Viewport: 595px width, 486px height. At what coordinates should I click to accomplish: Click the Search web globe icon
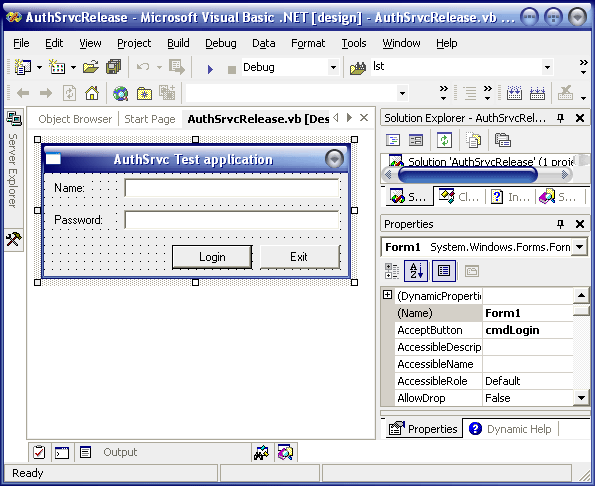point(120,93)
